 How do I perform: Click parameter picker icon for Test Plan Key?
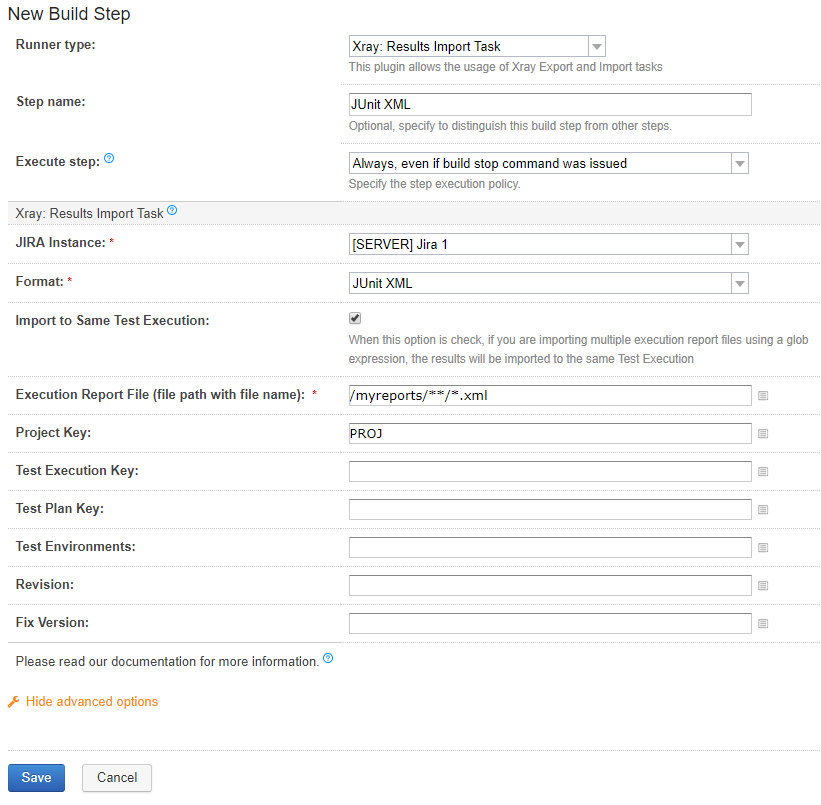763,510
